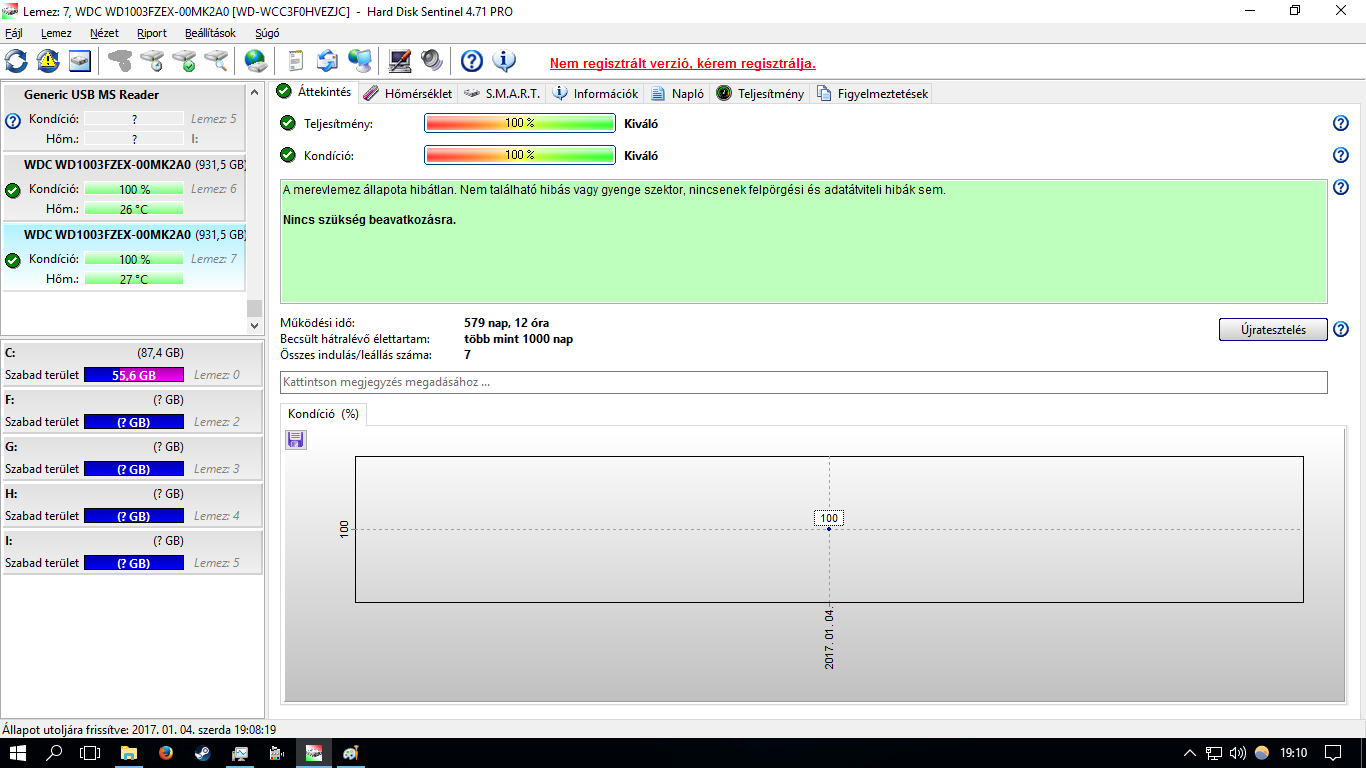1366x768 pixels.
Task: Open the disk globe toolbar icon
Action: pyautogui.click(x=256, y=61)
